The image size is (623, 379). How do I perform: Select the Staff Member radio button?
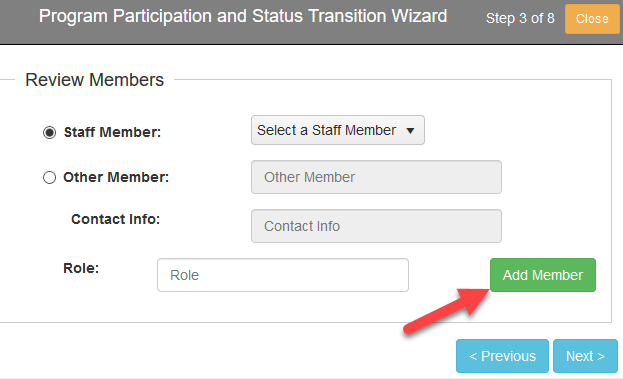pos(49,132)
